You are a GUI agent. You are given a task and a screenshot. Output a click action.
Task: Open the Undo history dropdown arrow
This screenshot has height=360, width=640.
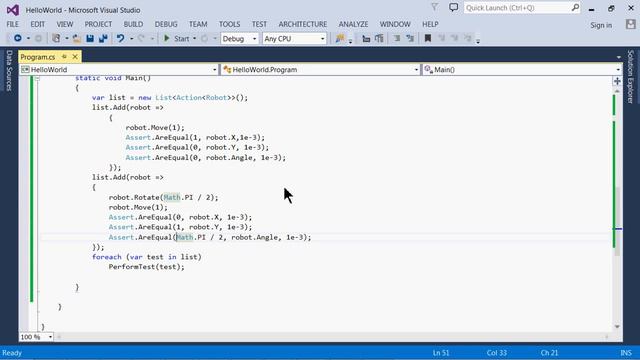[131, 38]
